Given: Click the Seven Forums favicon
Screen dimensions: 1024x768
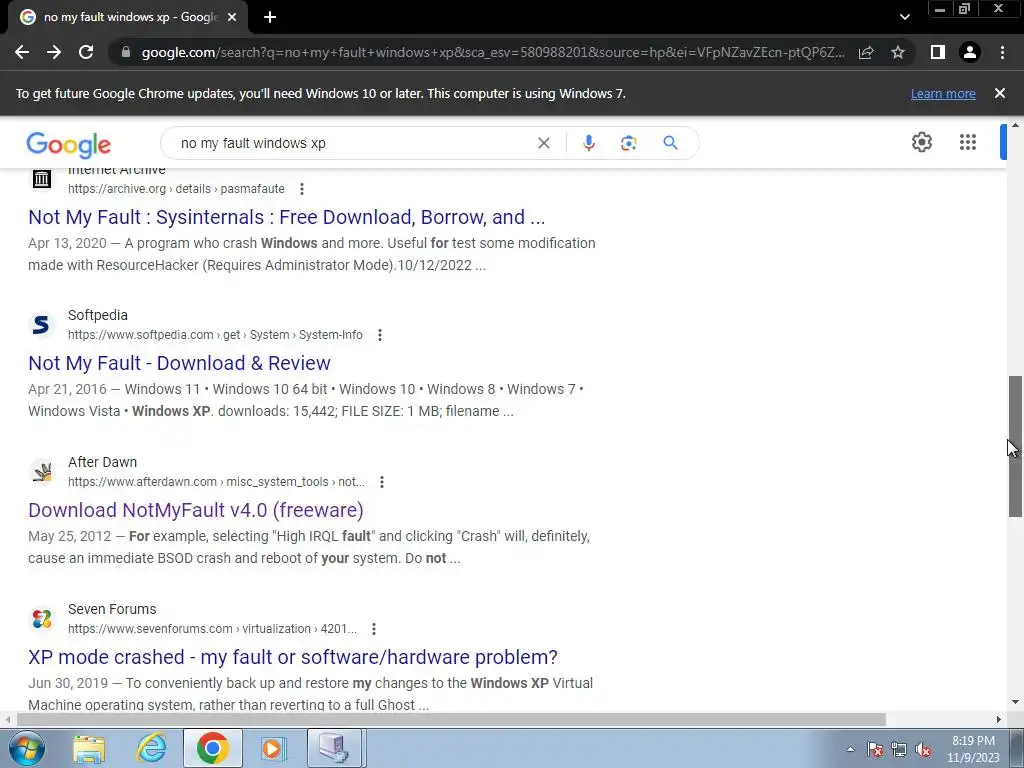Looking at the screenshot, I should [42, 618].
